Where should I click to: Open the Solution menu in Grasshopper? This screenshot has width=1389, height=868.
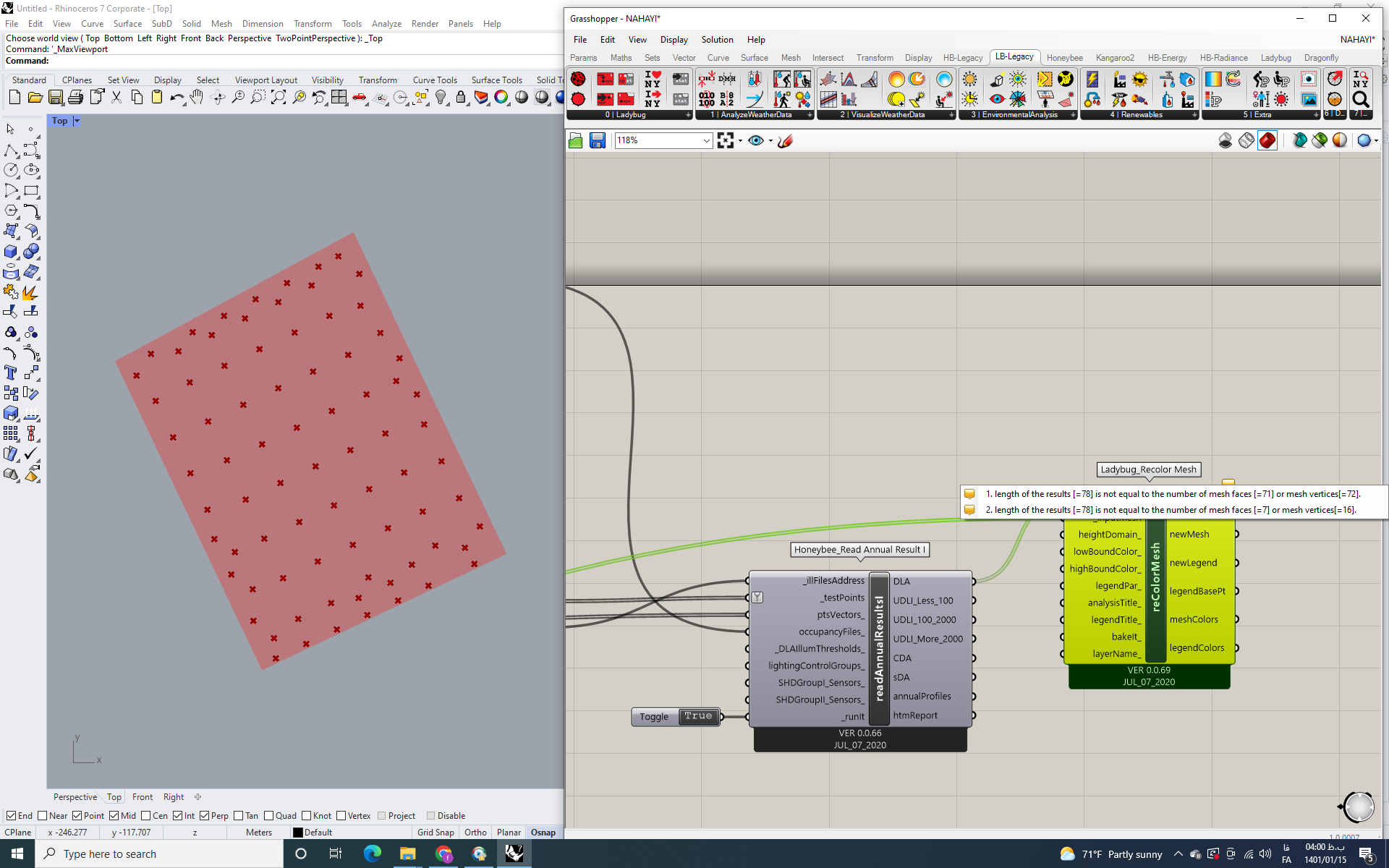tap(717, 40)
